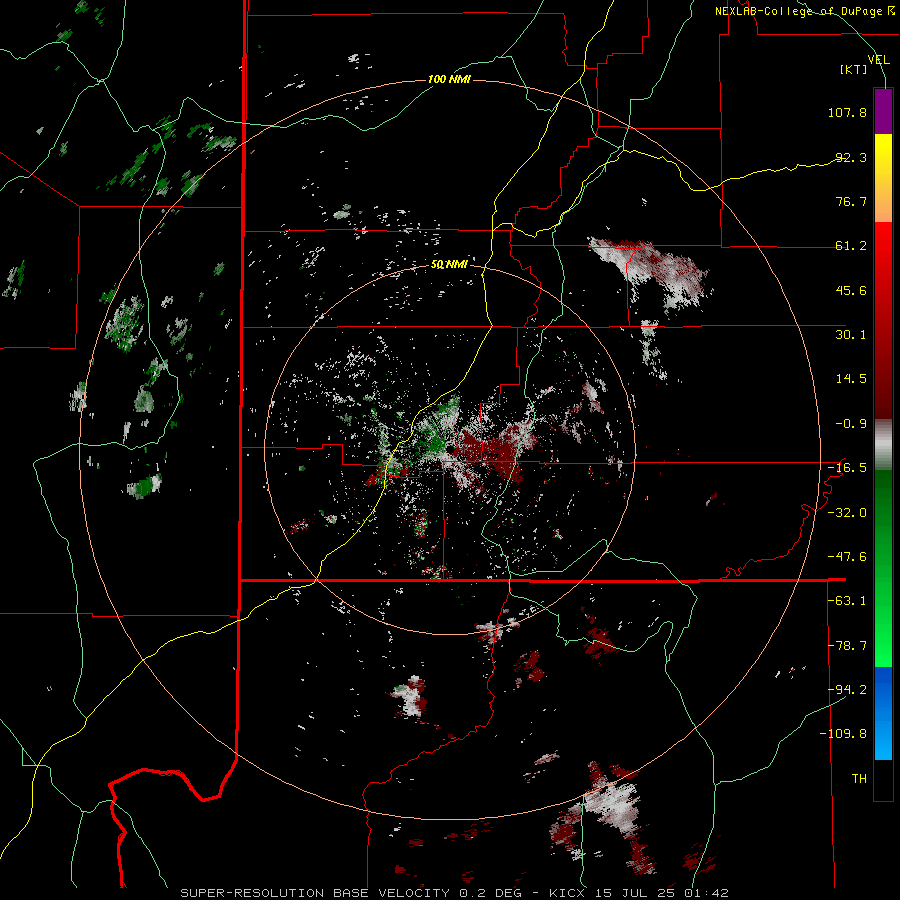This screenshot has height=900, width=900.
Task: Click the green segment of color bar
Action: click(883, 568)
